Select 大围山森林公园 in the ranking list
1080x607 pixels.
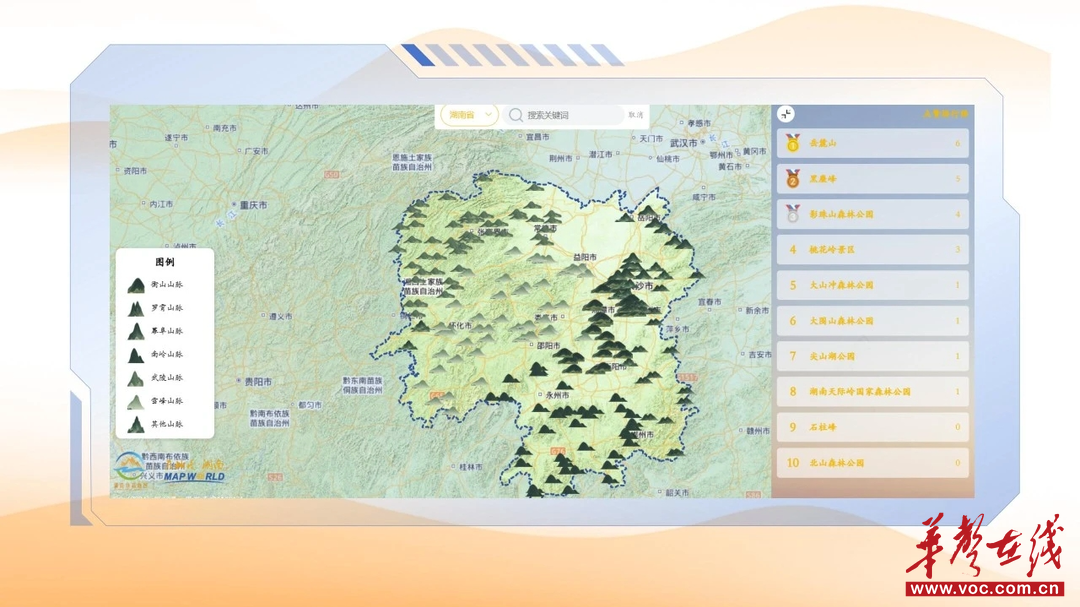click(873, 321)
